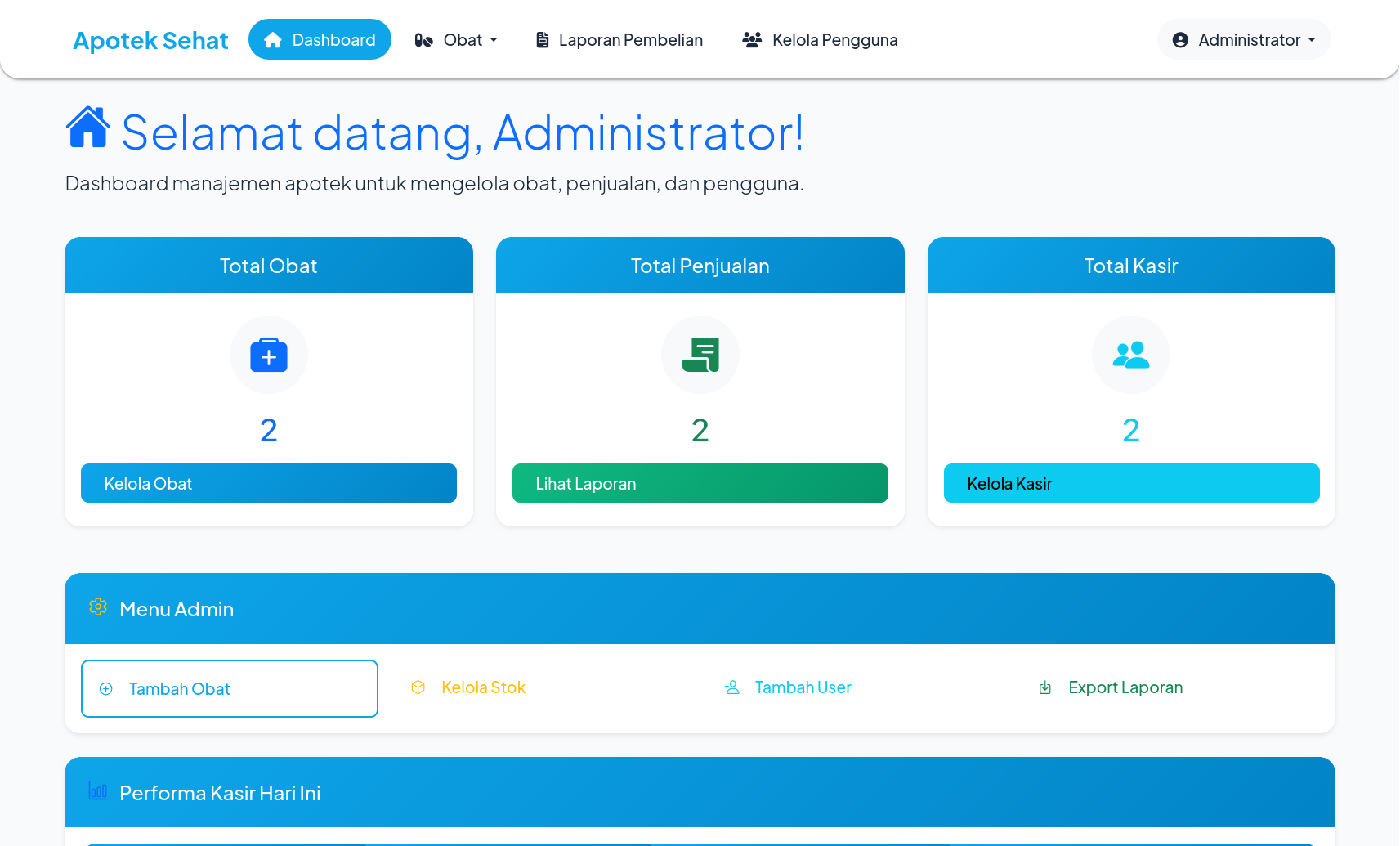The width and height of the screenshot is (1400, 846).
Task: Click the Kelola Kasir button
Action: pos(1131,483)
